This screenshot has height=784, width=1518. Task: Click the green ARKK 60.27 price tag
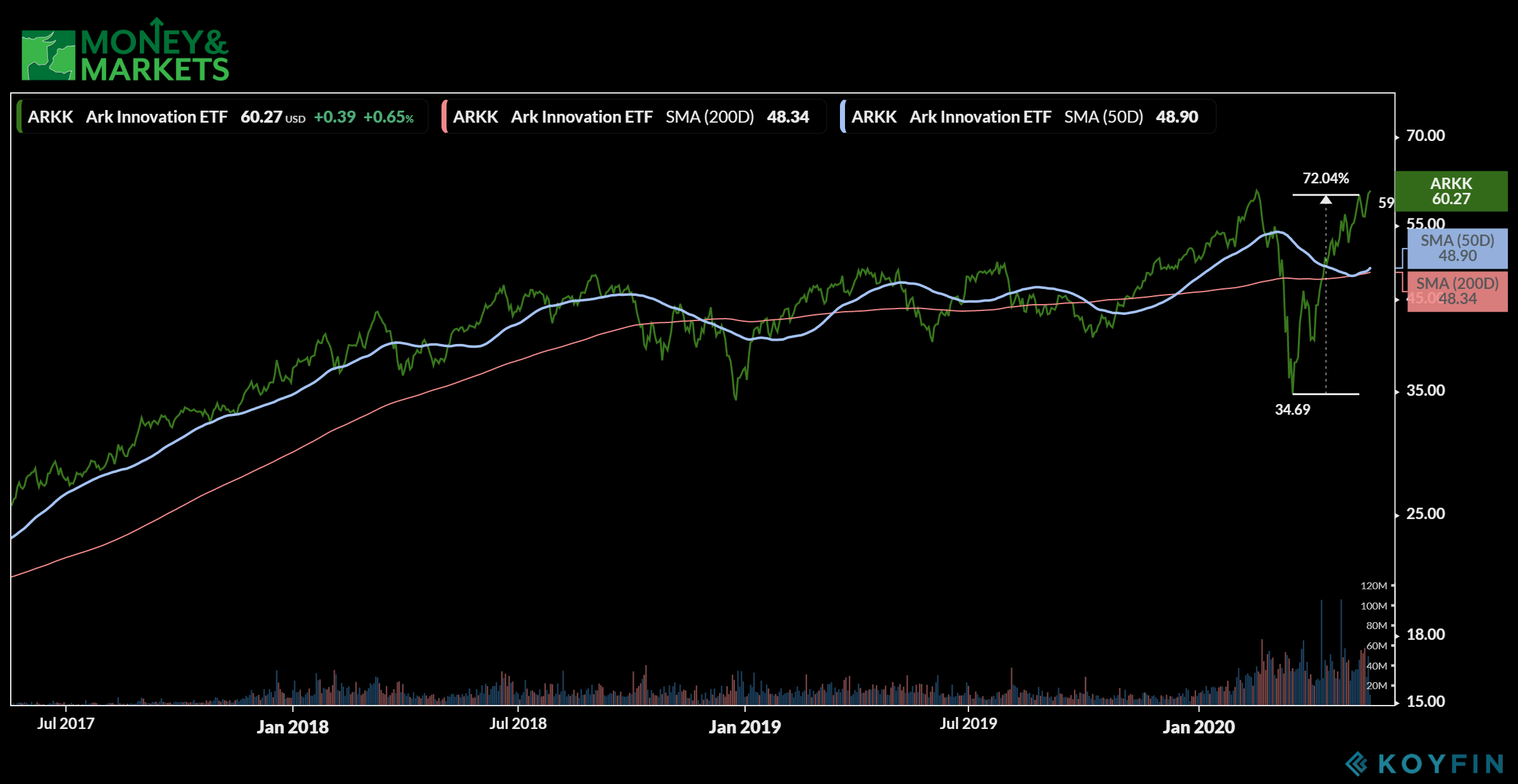1452,191
